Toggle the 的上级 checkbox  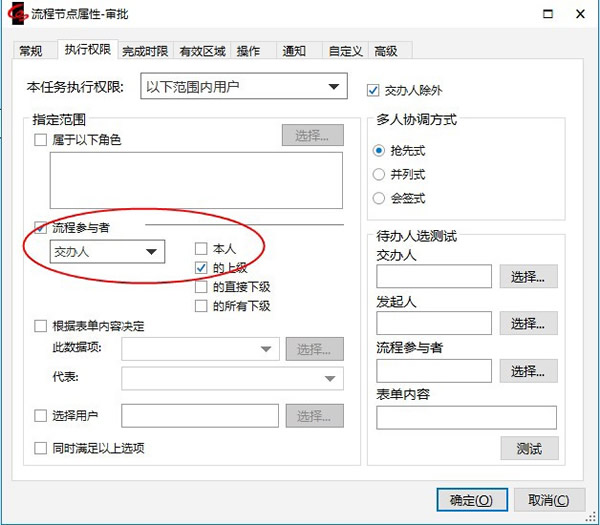pos(201,267)
